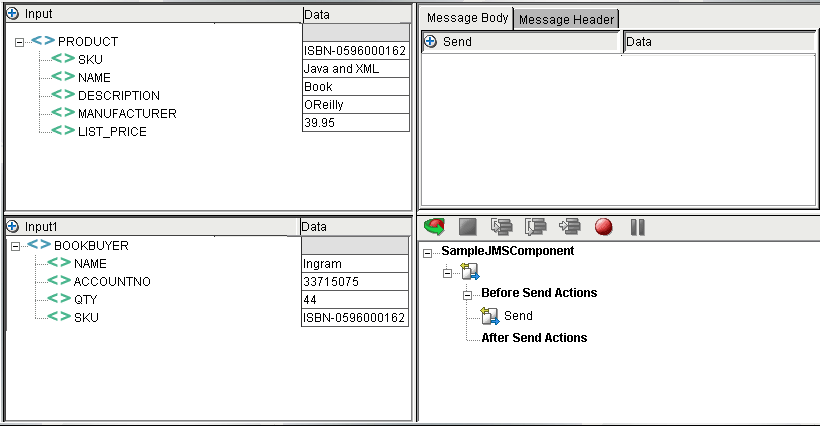
Task: Click the pause animation icon
Action: [x=637, y=227]
